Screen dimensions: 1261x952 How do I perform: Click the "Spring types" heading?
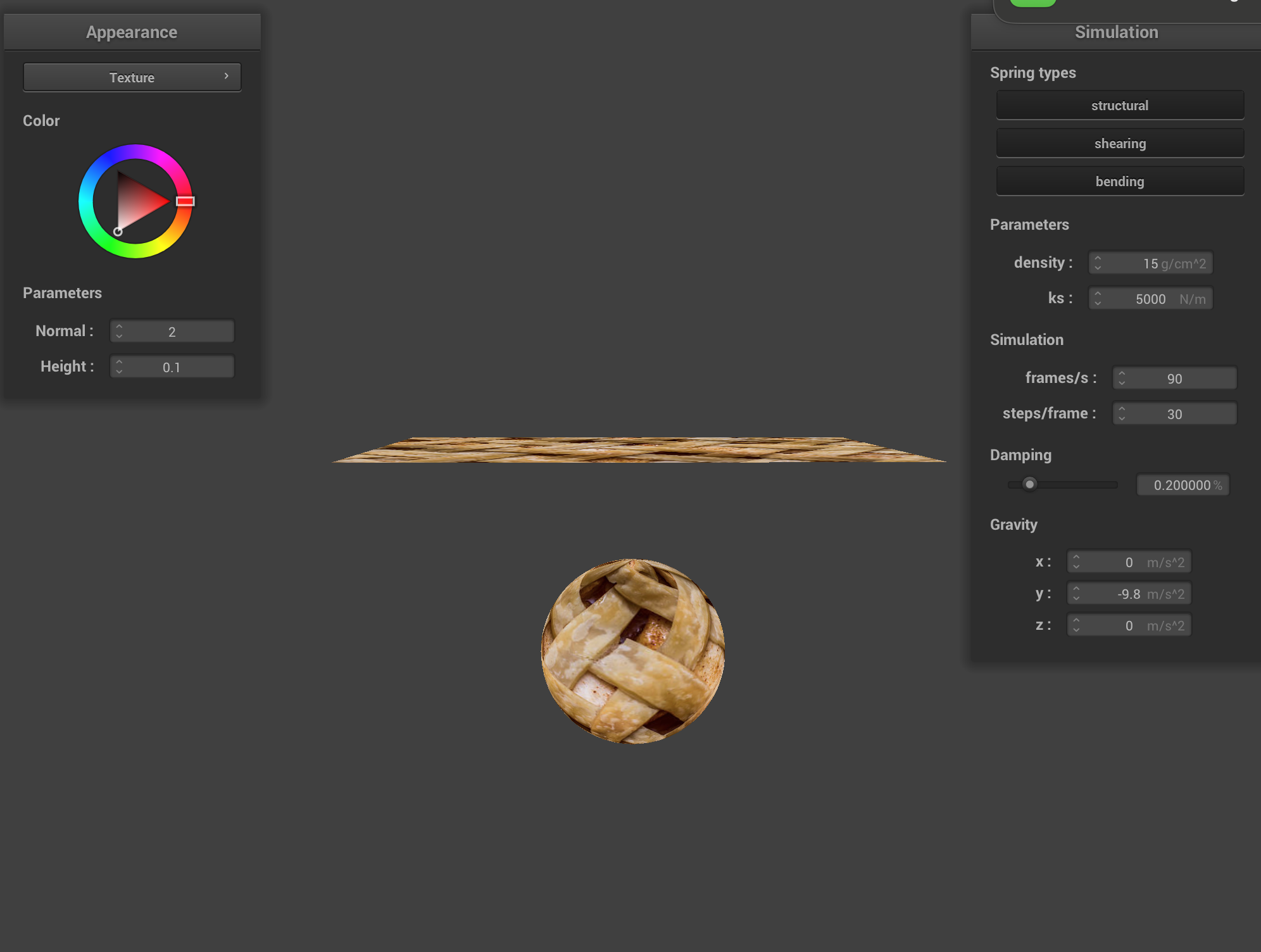(1032, 73)
